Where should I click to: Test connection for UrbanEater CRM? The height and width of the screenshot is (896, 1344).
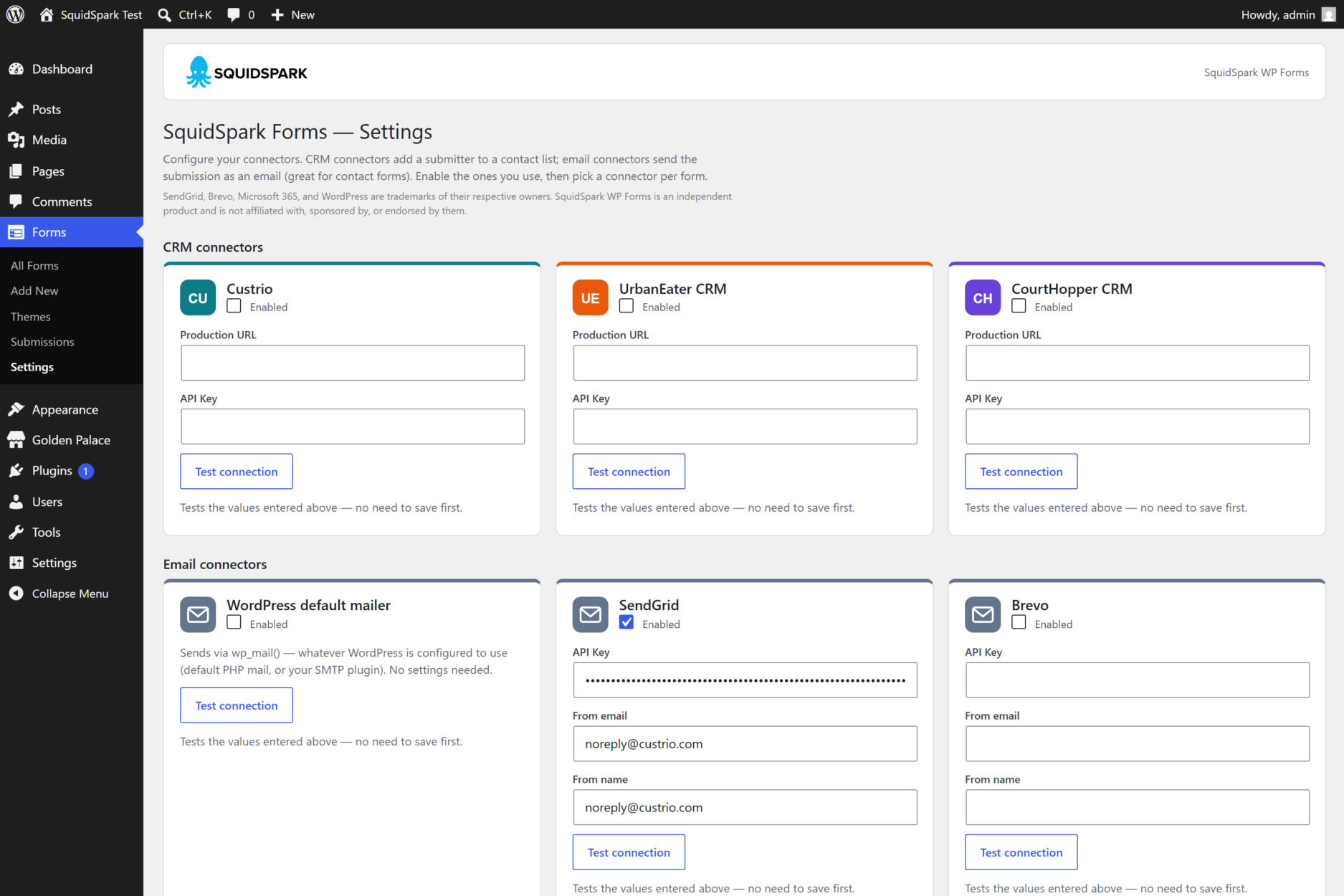tap(629, 472)
